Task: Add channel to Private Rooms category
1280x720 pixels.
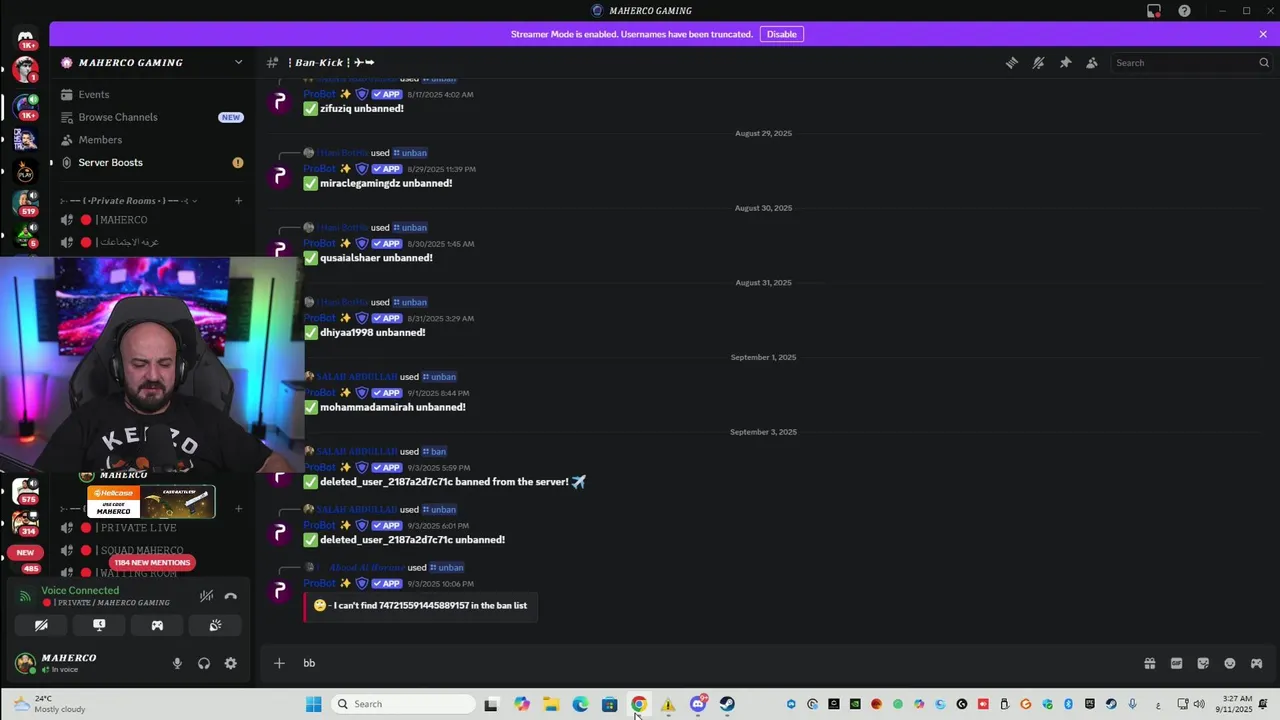Action: tap(238, 201)
